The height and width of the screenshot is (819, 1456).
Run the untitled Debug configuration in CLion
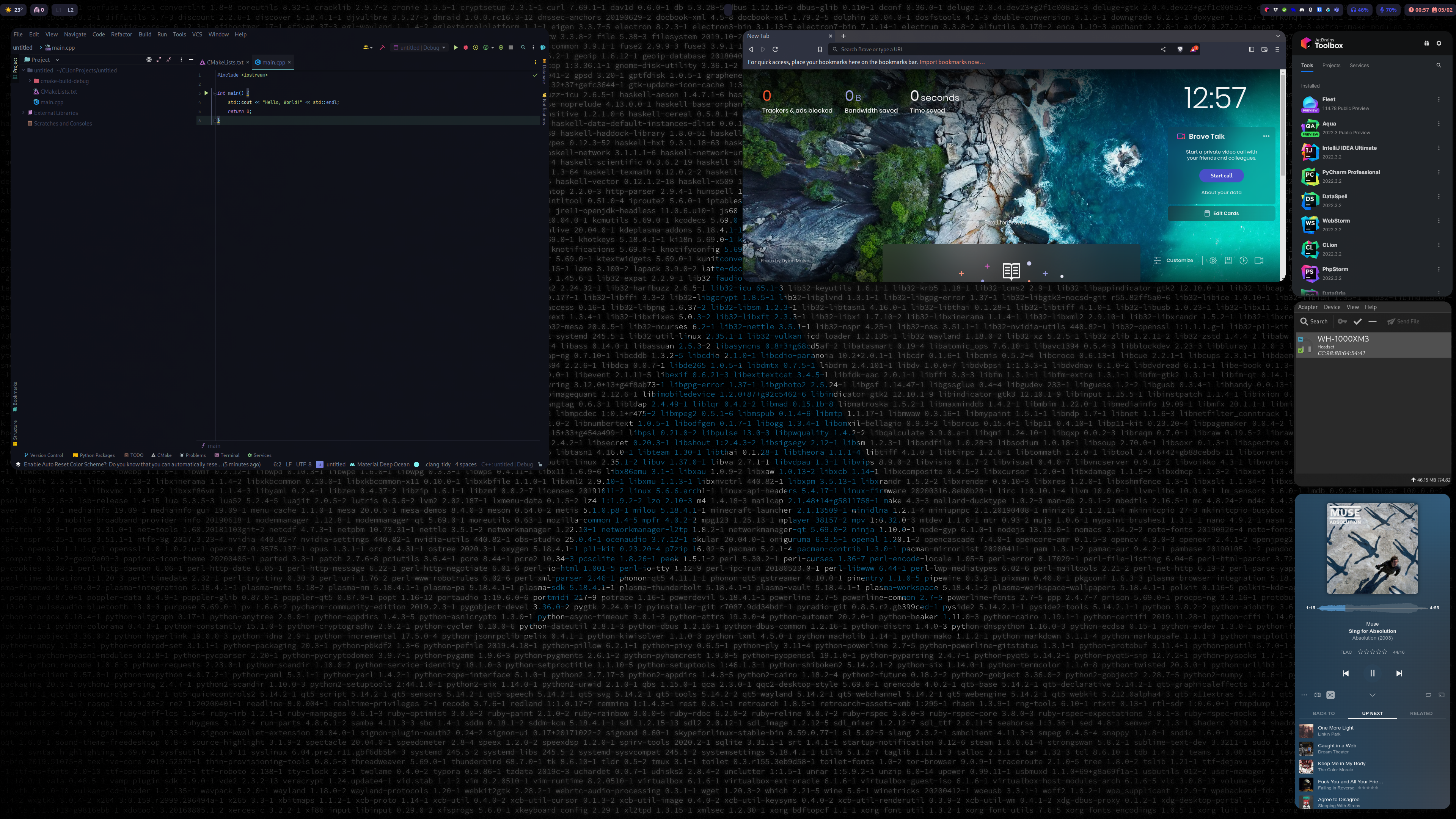point(455,47)
